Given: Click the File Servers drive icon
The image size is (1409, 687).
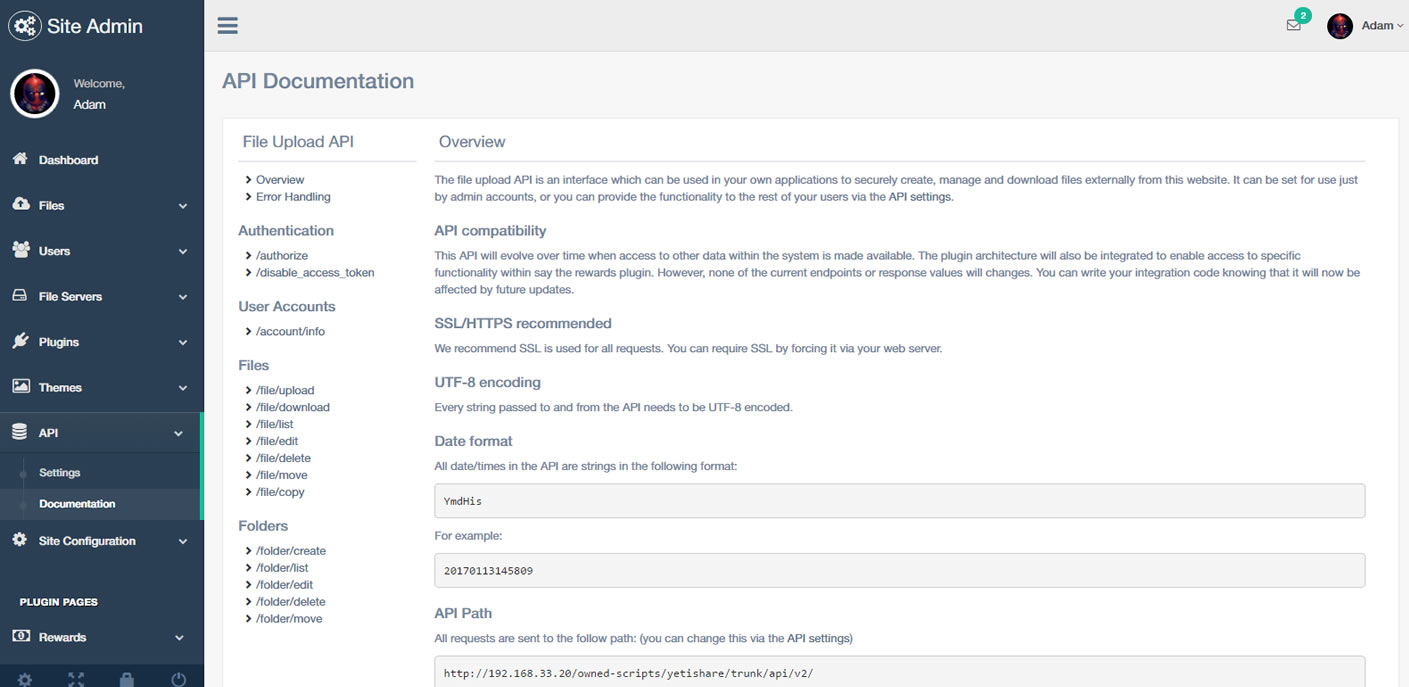Looking at the screenshot, I should click(20, 296).
